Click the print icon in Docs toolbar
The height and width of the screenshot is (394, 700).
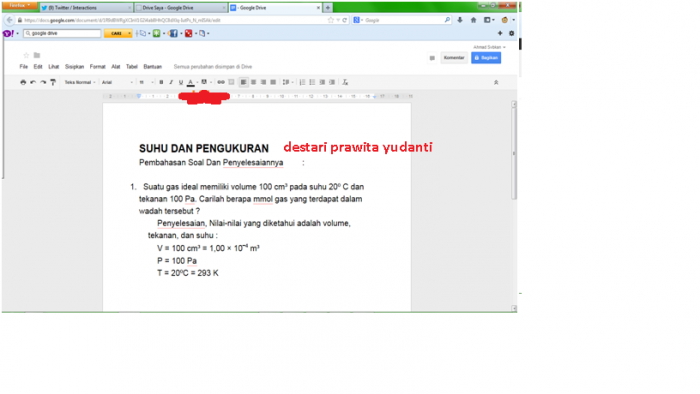pos(23,82)
